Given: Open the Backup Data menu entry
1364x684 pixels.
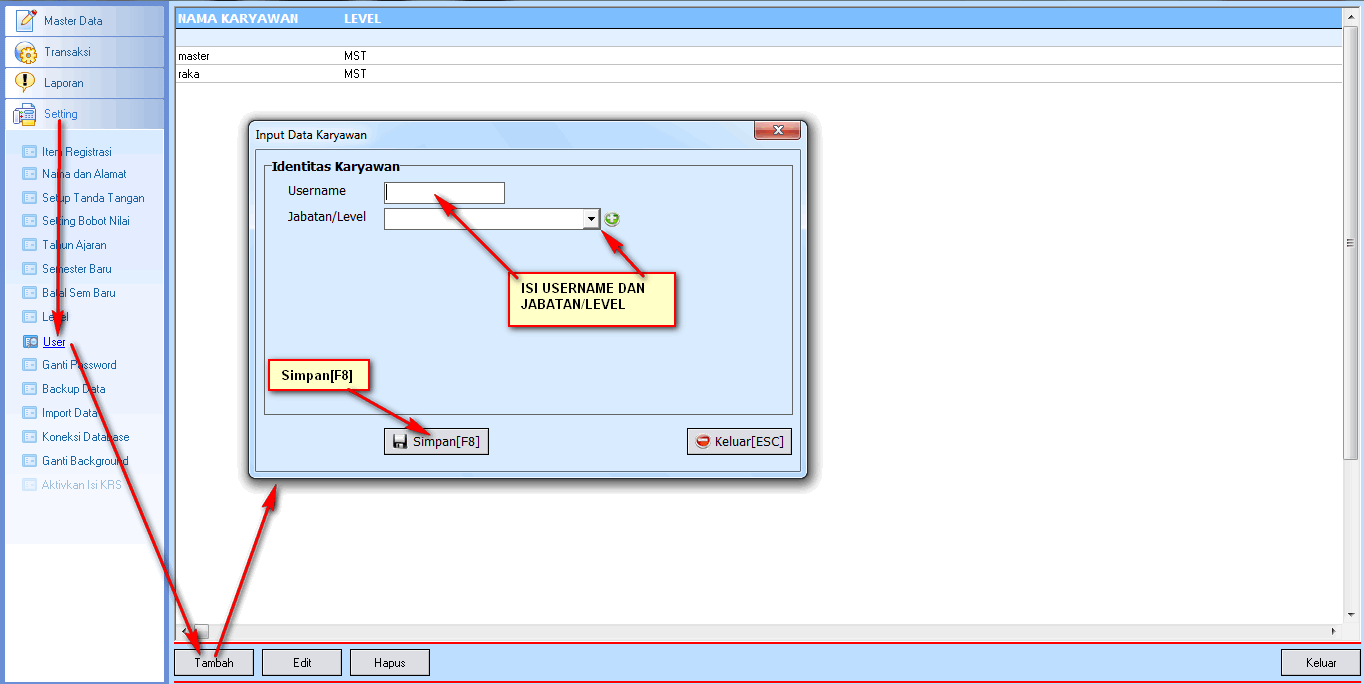Looking at the screenshot, I should [74, 389].
